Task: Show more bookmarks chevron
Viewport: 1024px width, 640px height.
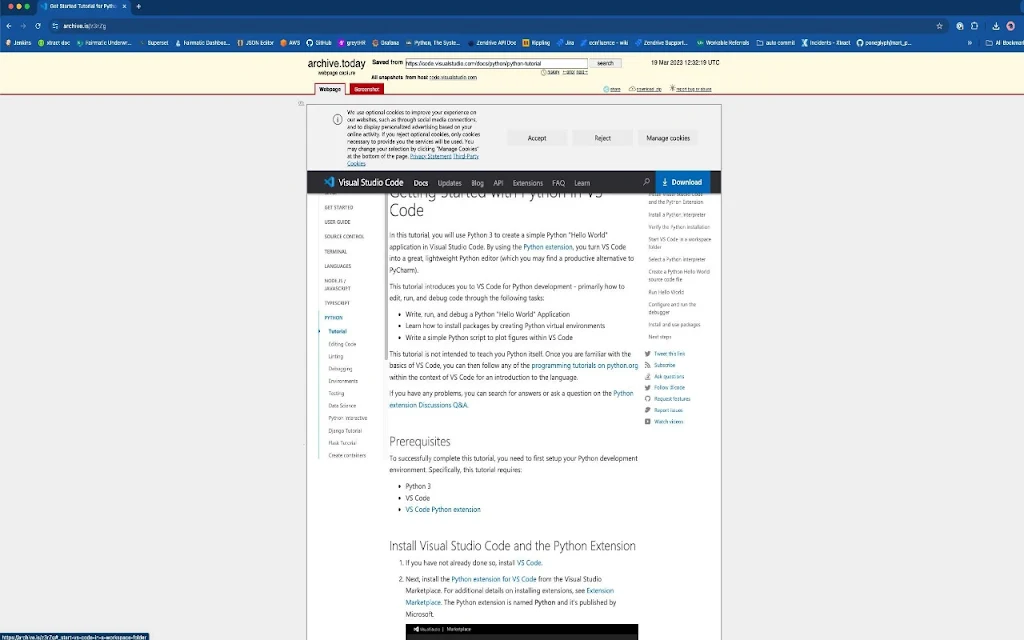Action: 970,43
